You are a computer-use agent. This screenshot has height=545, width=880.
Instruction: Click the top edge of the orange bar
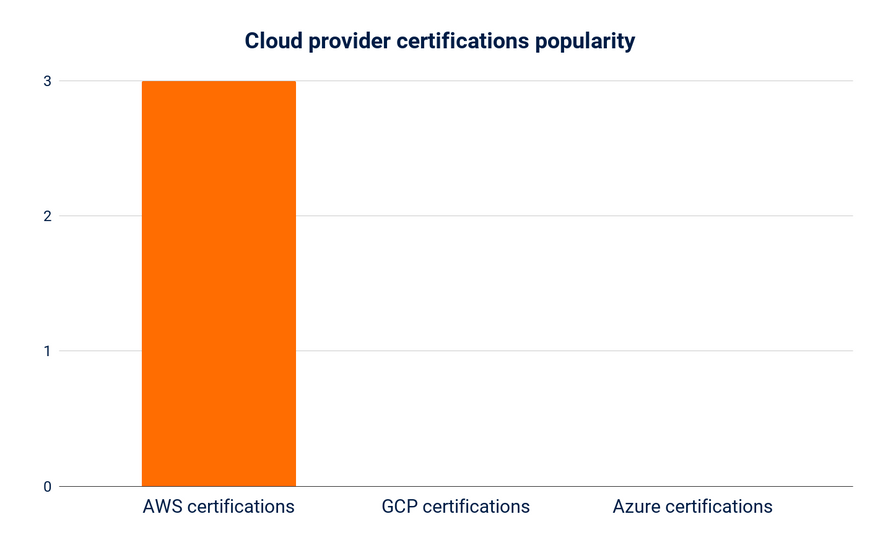pos(218,82)
